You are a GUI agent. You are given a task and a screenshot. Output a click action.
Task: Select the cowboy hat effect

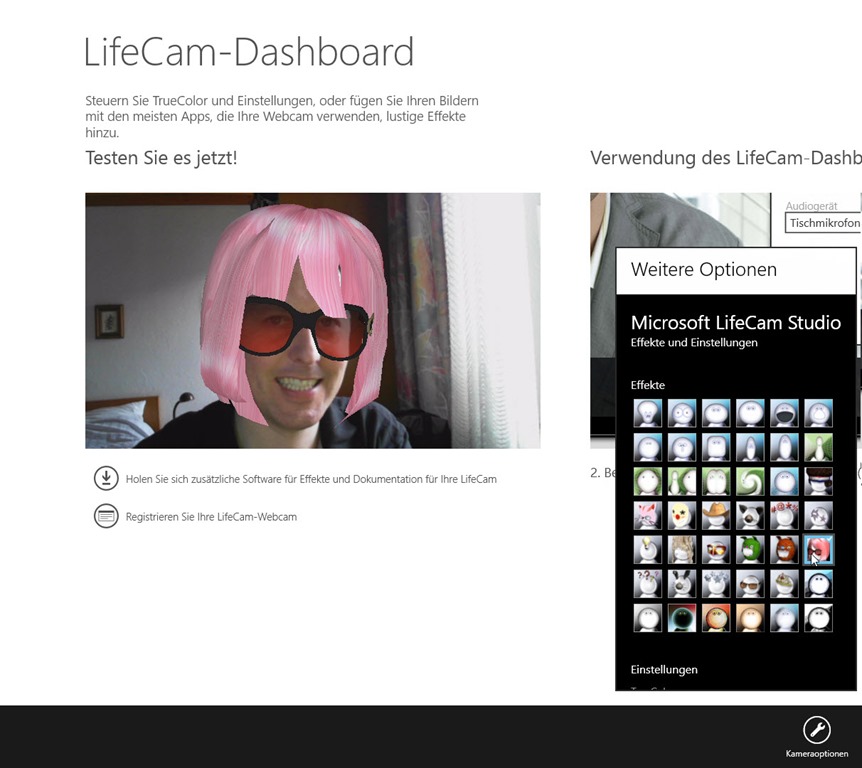716,515
